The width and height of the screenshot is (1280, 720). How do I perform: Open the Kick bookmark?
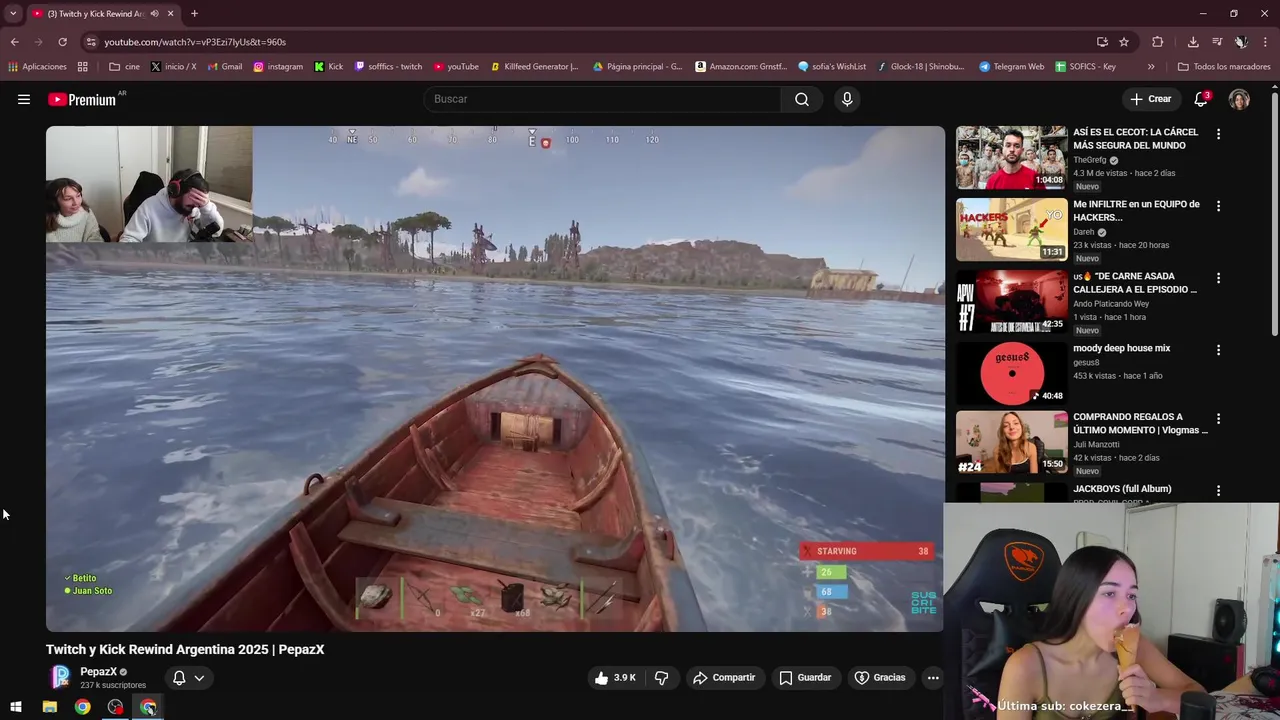(329, 67)
